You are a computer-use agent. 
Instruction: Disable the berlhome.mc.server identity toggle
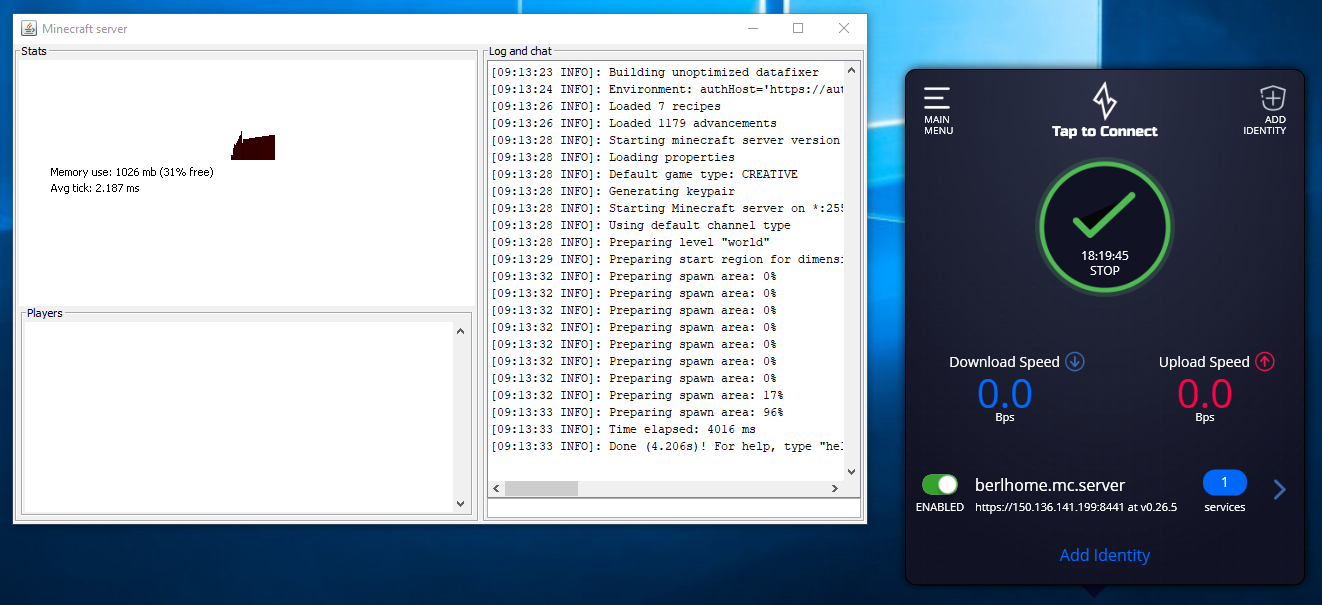tap(940, 485)
